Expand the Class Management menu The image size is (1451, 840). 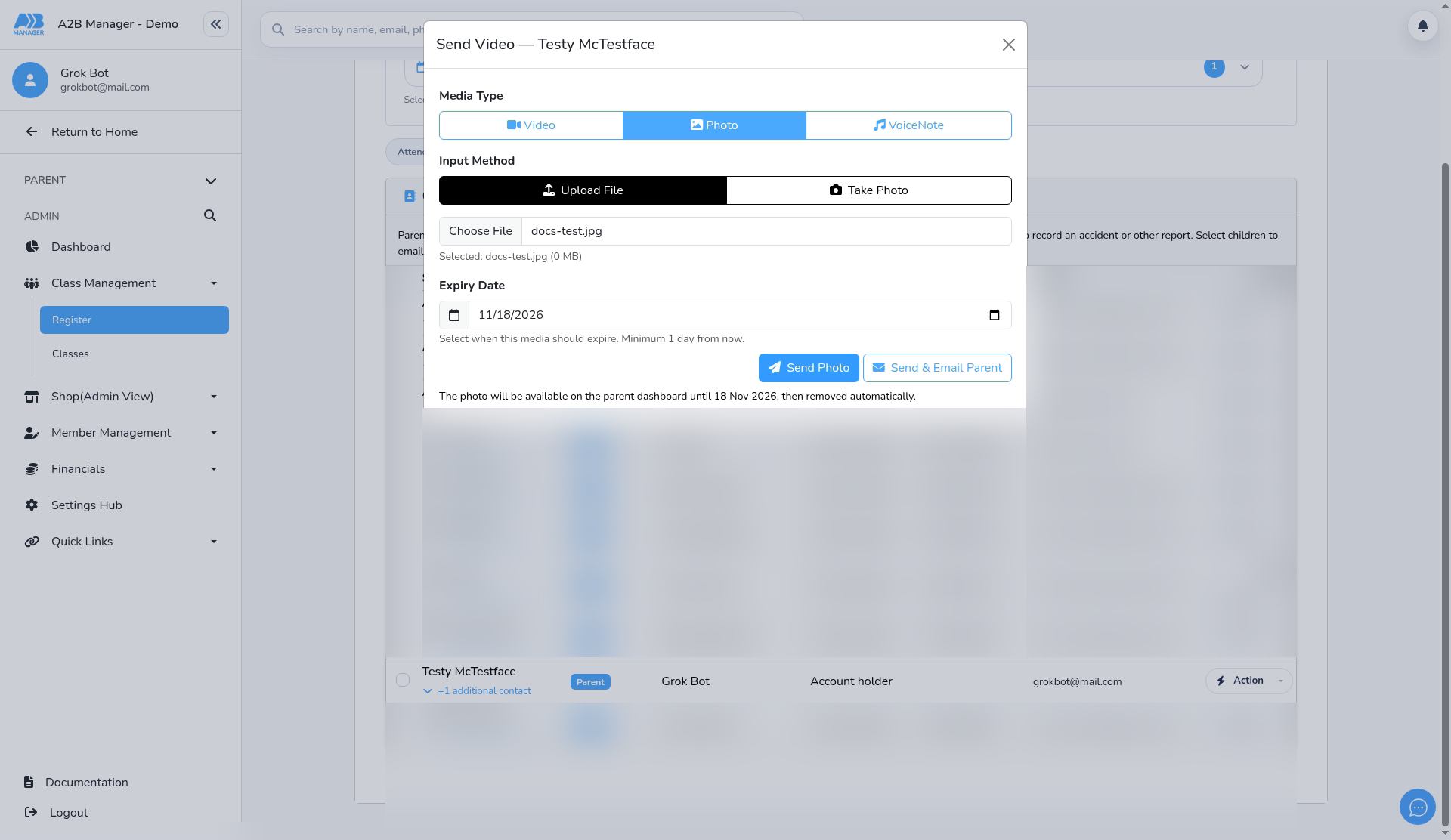[x=121, y=283]
